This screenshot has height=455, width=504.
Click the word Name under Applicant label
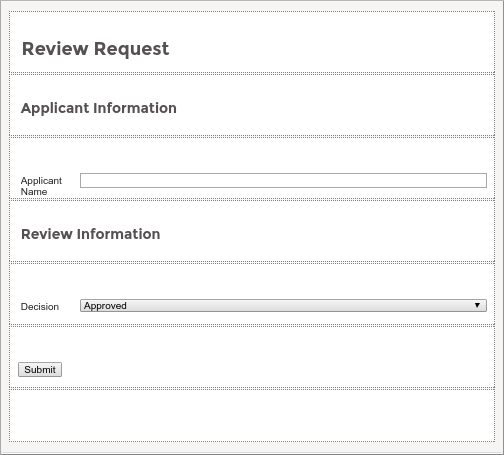pos(34,192)
